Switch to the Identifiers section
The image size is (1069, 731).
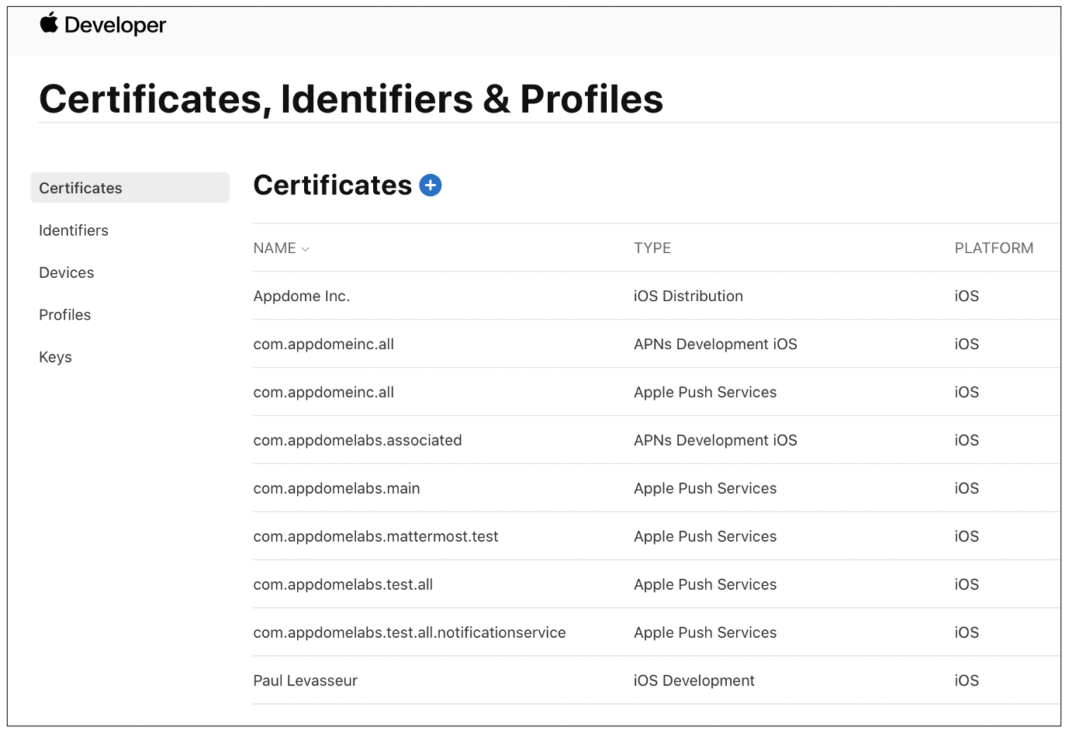click(x=73, y=230)
